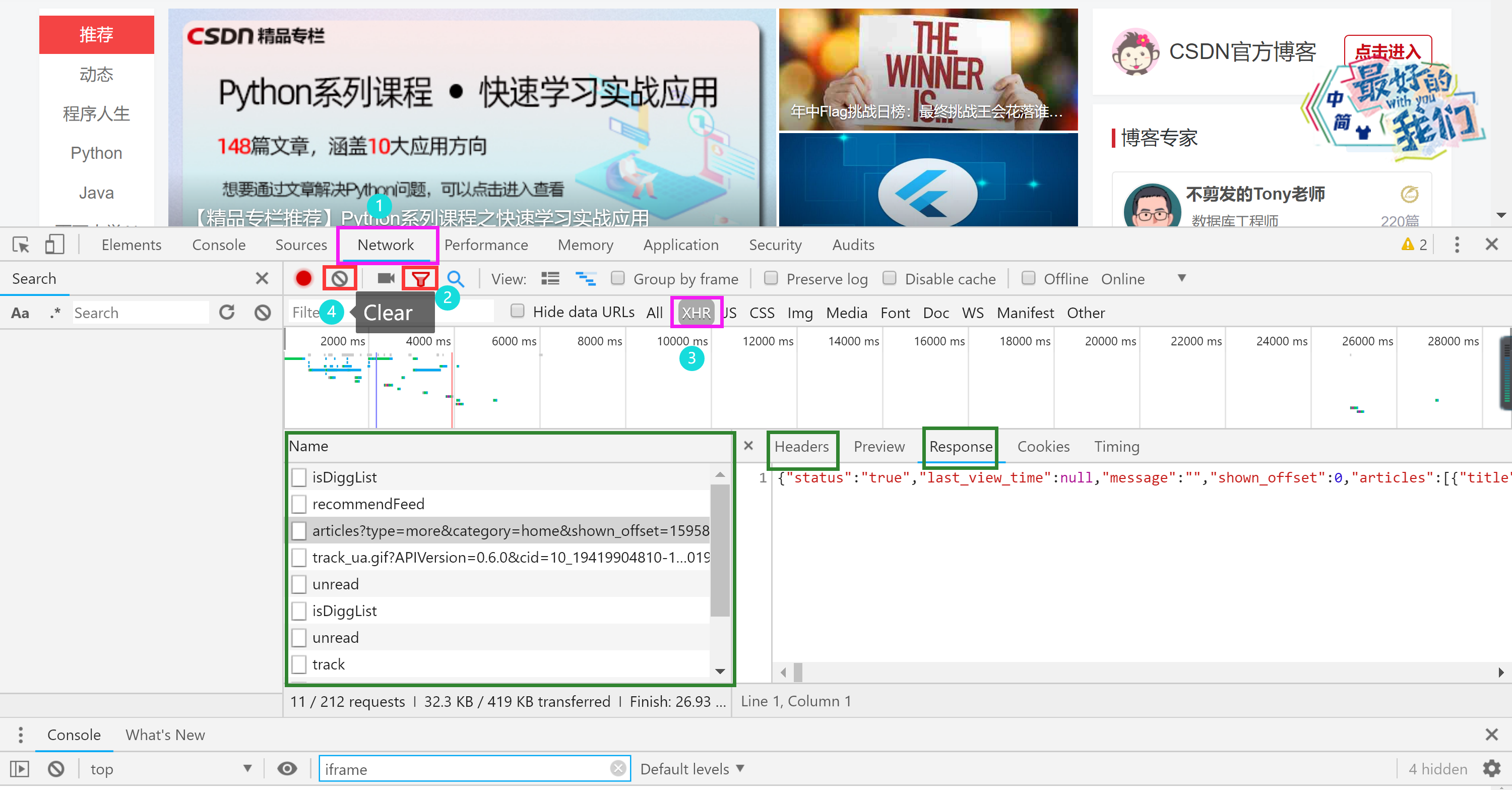This screenshot has width=1512, height=790.
Task: Open the Online throttling dropdown
Action: tap(1181, 278)
